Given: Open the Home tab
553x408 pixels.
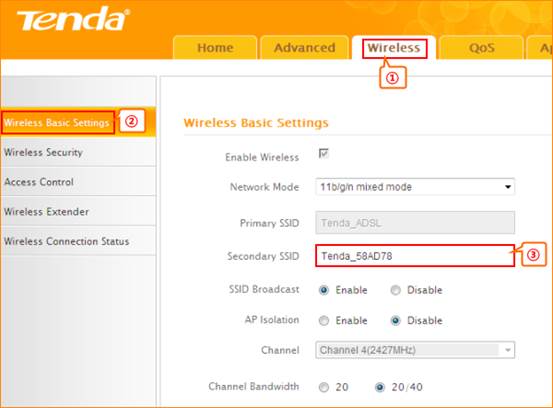Looking at the screenshot, I should coord(215,48).
